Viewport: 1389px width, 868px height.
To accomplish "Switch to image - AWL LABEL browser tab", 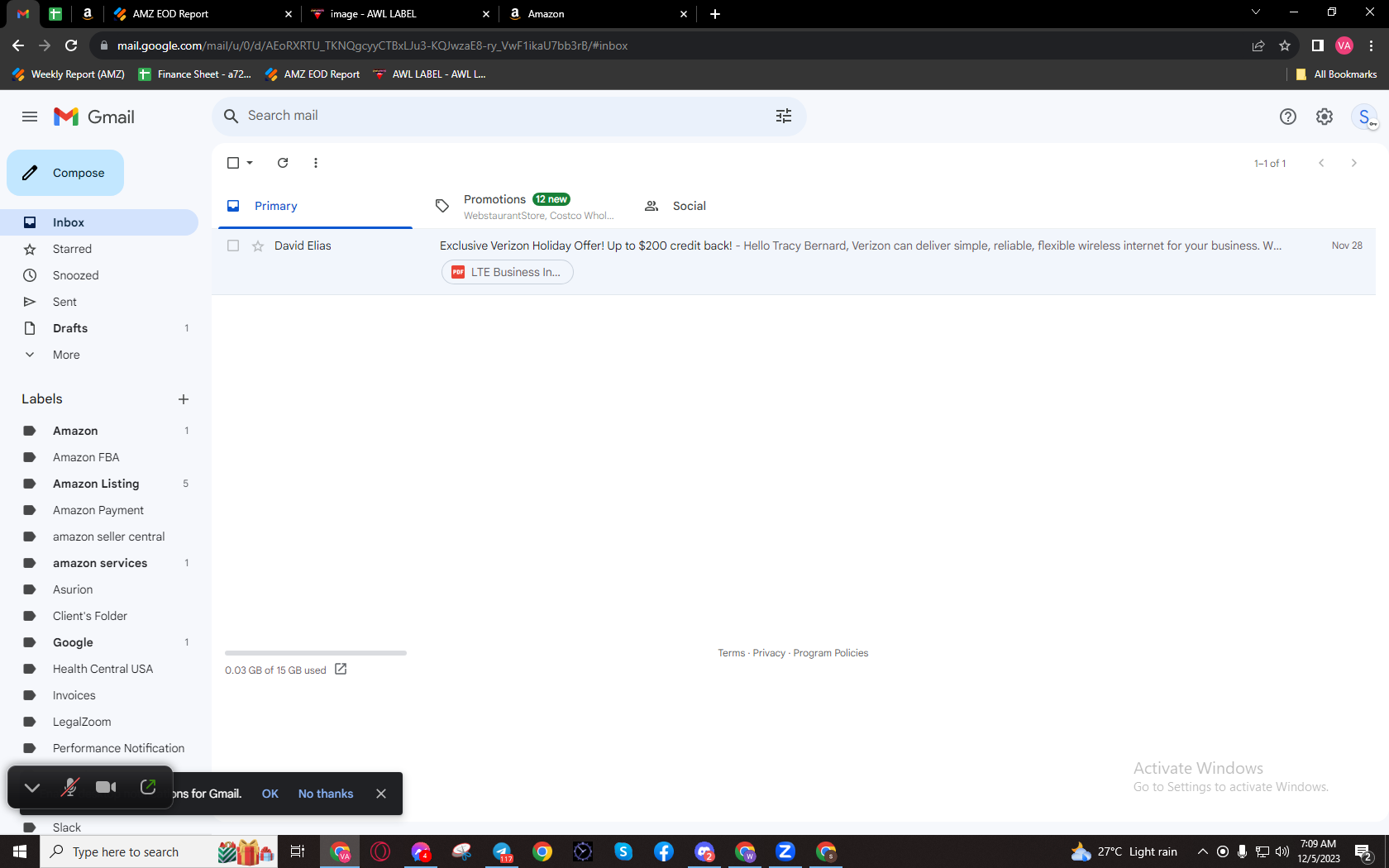I will tap(401, 14).
